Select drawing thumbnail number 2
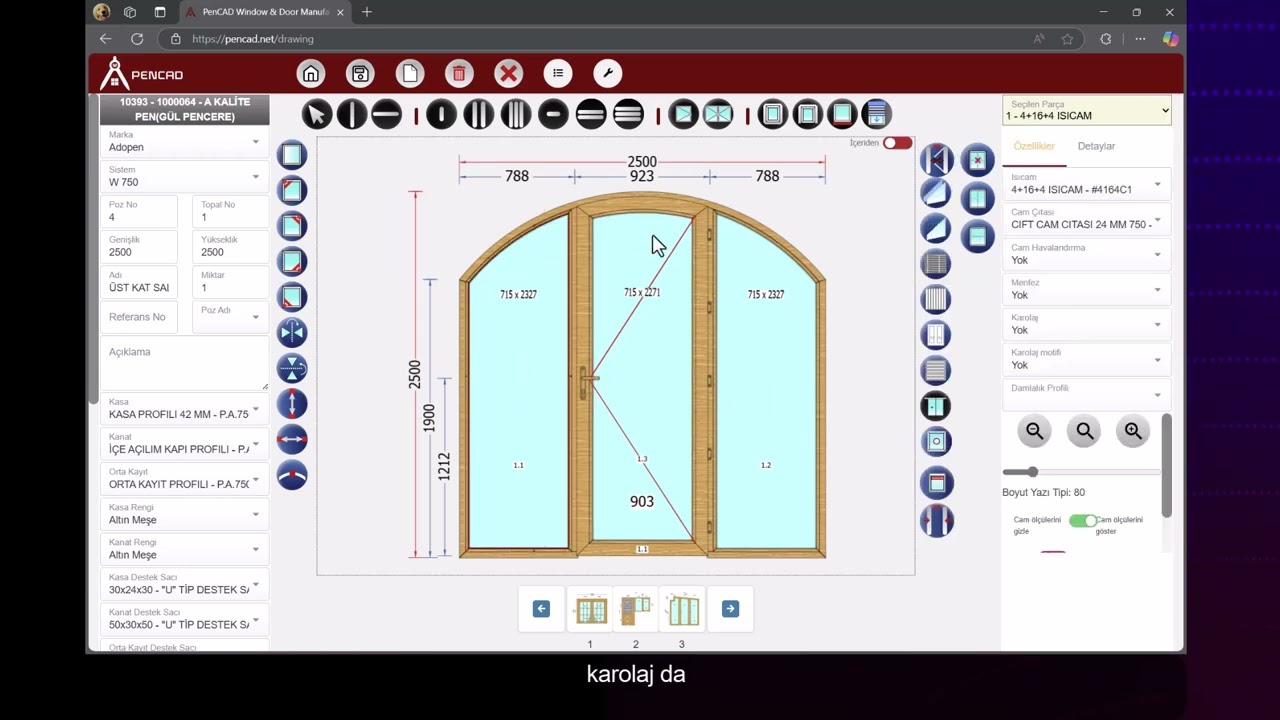Viewport: 1280px width, 720px height. (636, 609)
